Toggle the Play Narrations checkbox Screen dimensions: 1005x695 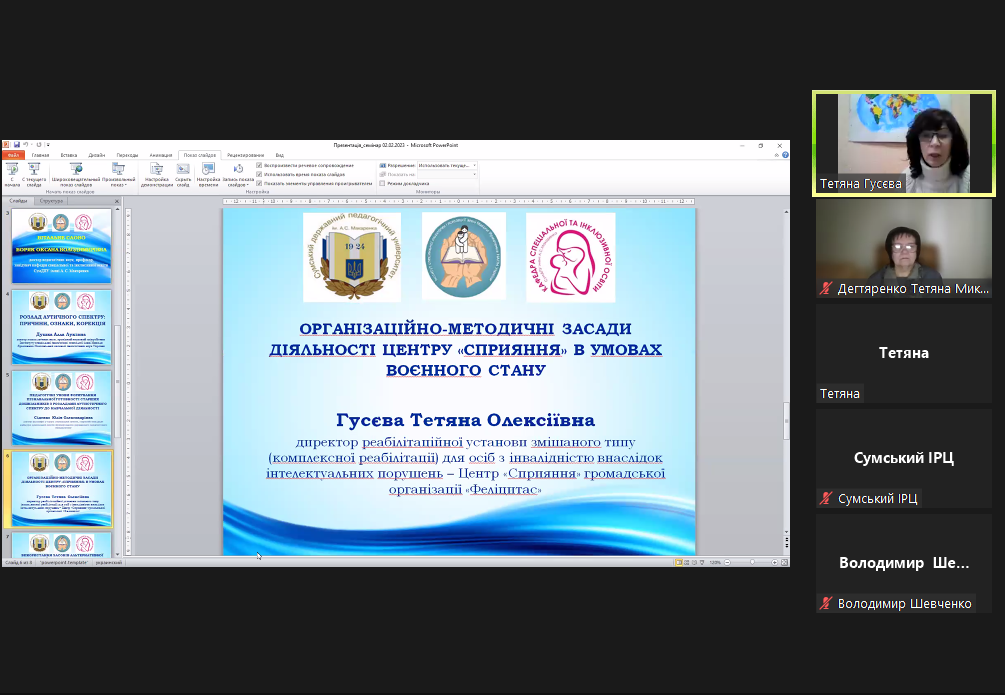click(x=260, y=165)
